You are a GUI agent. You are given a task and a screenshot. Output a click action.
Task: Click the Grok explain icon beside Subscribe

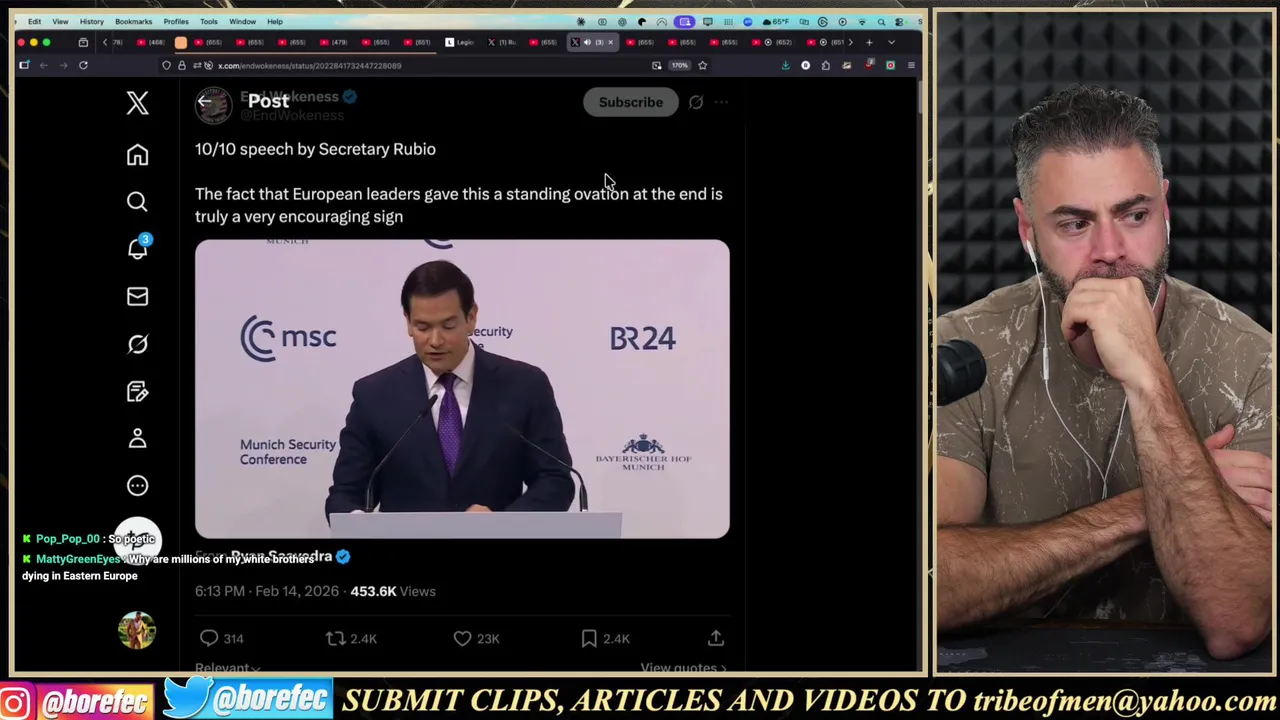coord(696,102)
